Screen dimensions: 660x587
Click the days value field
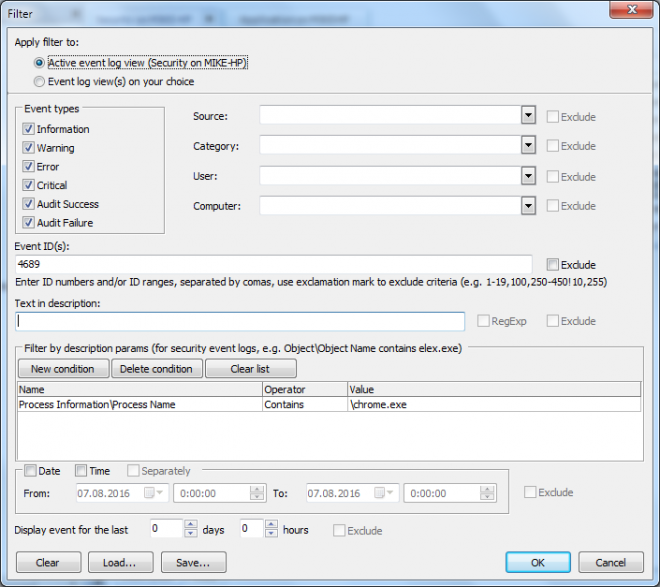coord(166,528)
